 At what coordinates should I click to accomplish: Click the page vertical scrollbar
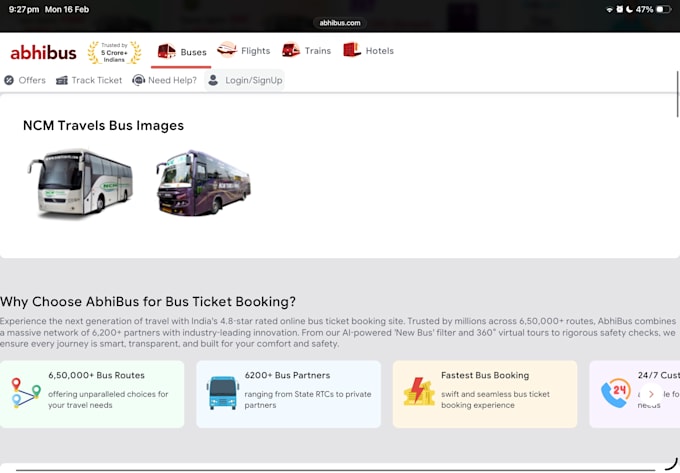tap(677, 94)
